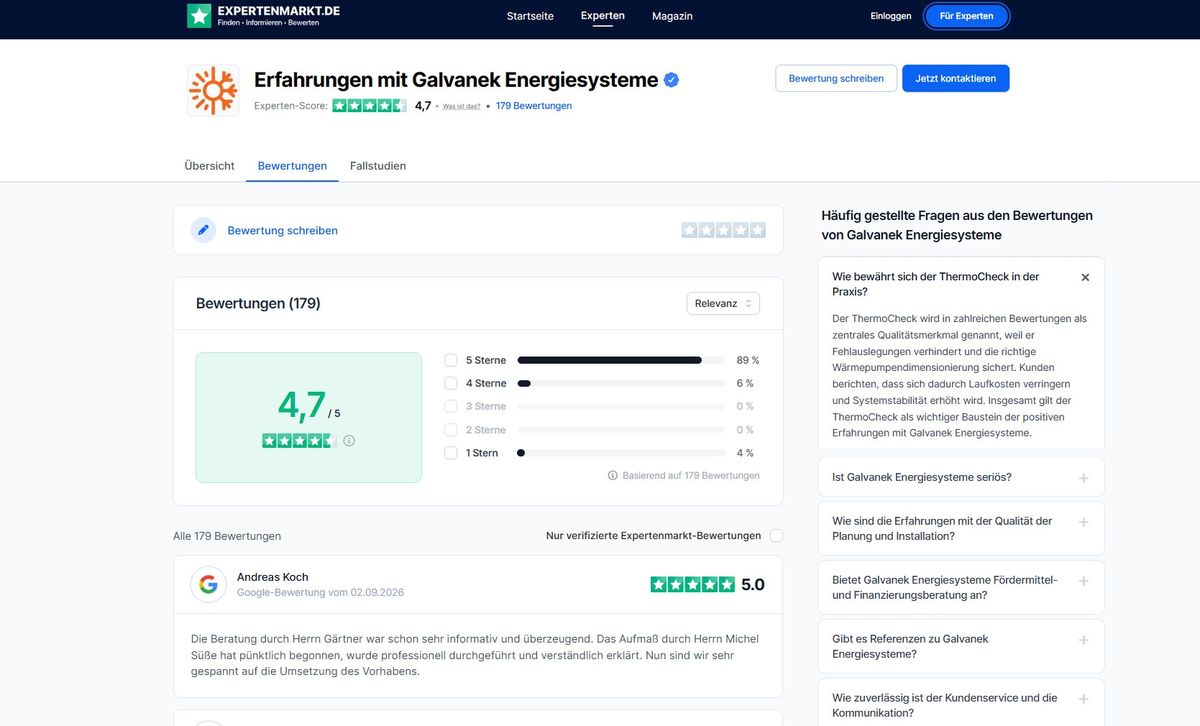Tick the 2 Sterne filter checkbox
The width and height of the screenshot is (1200, 726).
tap(451, 430)
